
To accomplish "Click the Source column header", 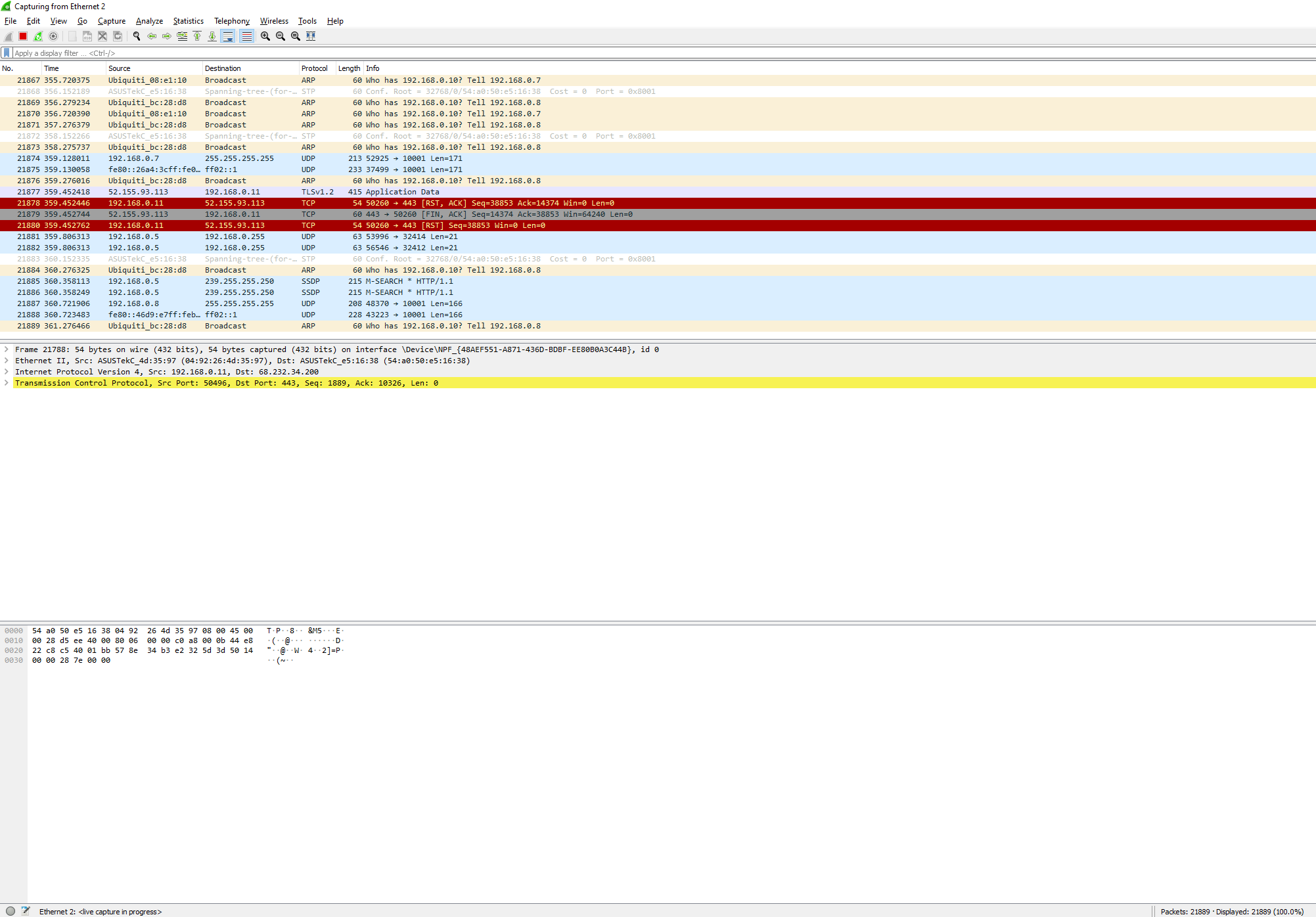I will coord(119,68).
